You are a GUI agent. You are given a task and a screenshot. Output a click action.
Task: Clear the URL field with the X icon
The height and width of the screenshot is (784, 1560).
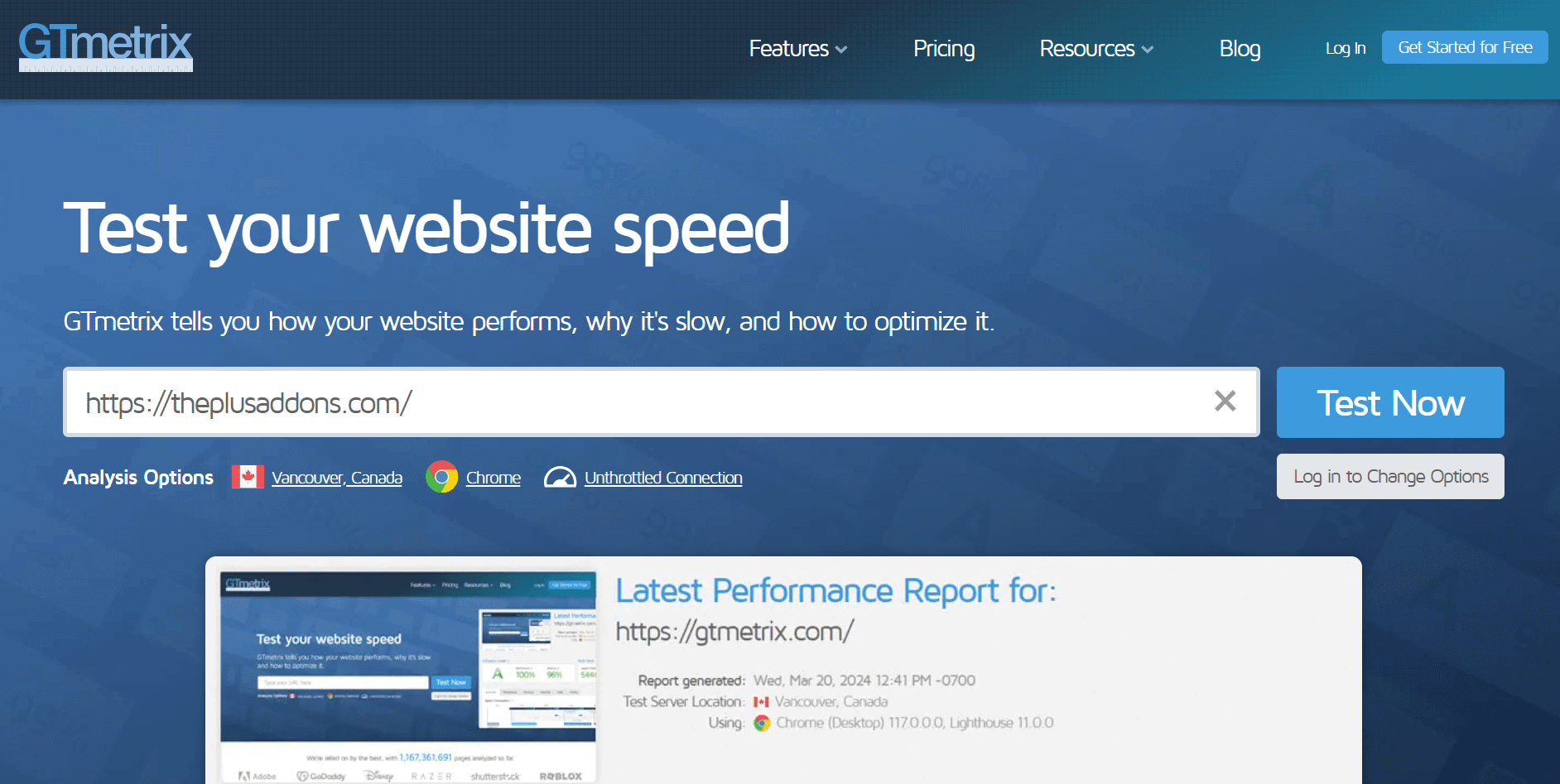1225,401
